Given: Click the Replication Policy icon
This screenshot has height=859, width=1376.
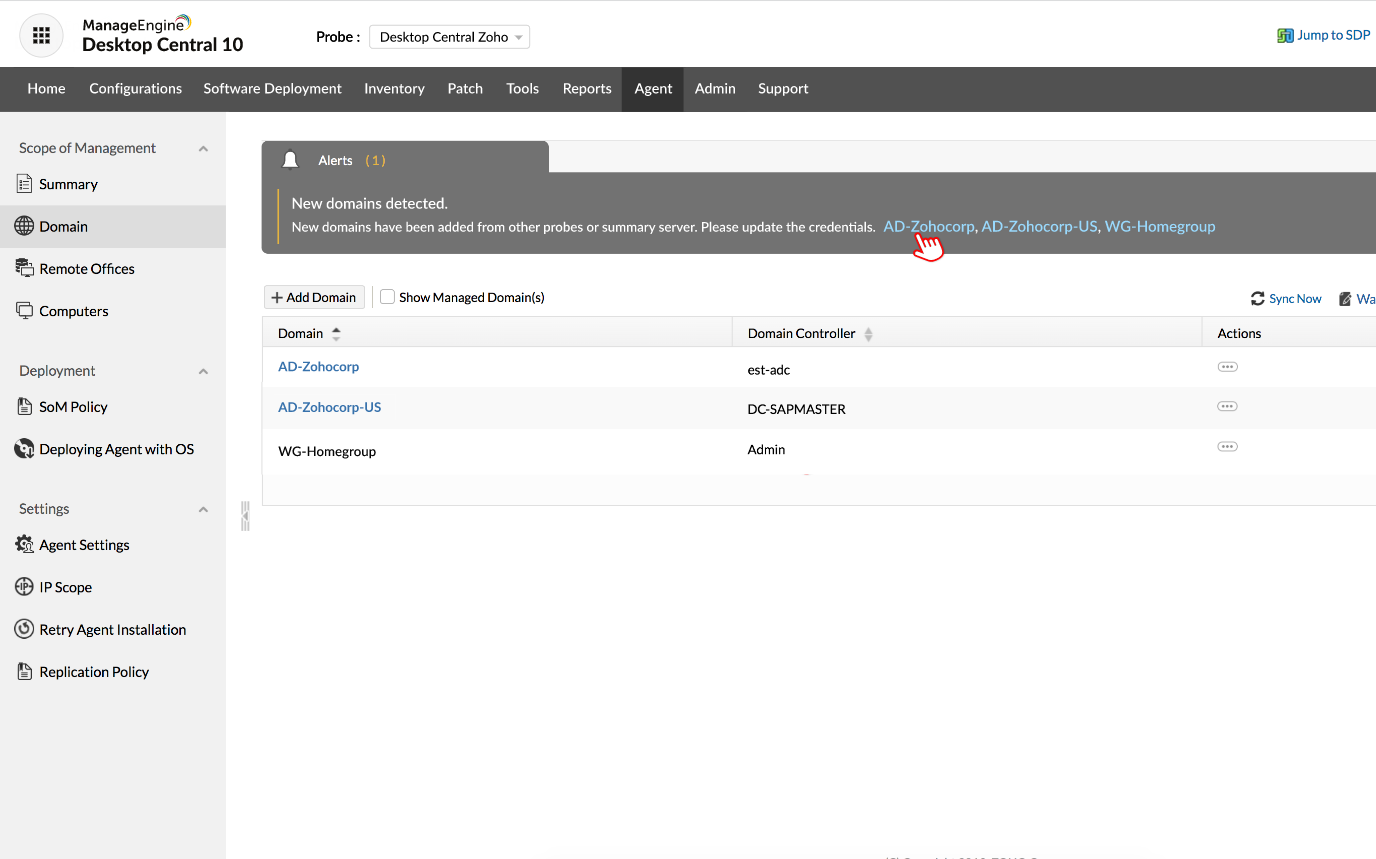Looking at the screenshot, I should 25,672.
